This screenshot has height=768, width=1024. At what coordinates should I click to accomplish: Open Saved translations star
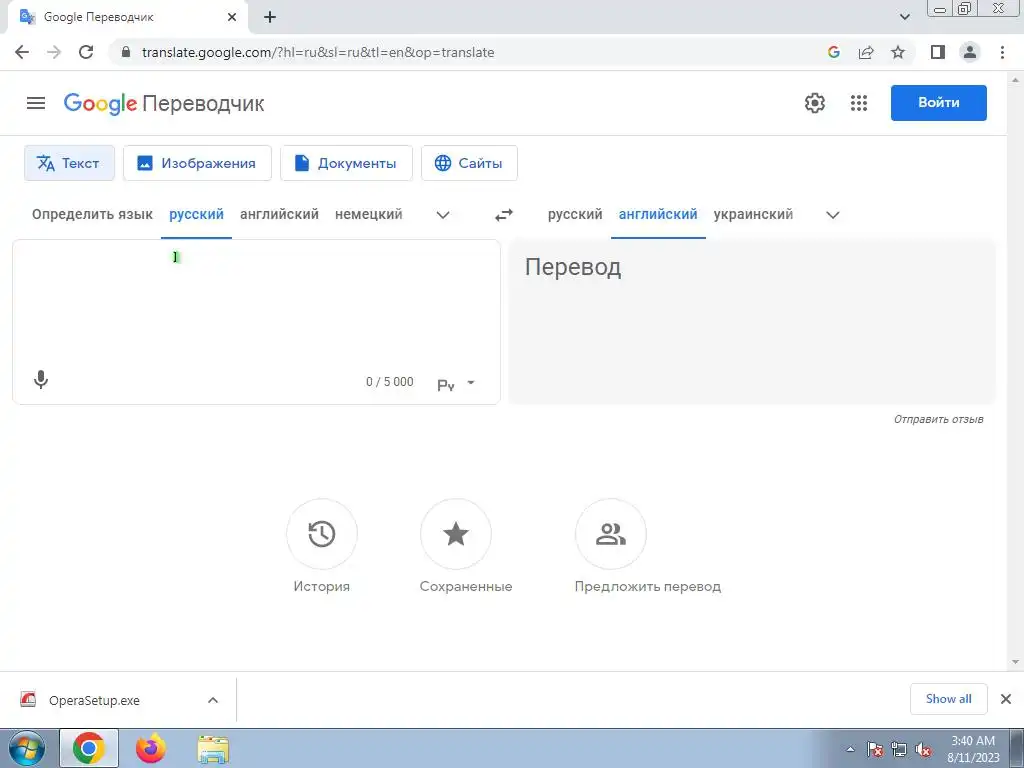pyautogui.click(x=456, y=534)
